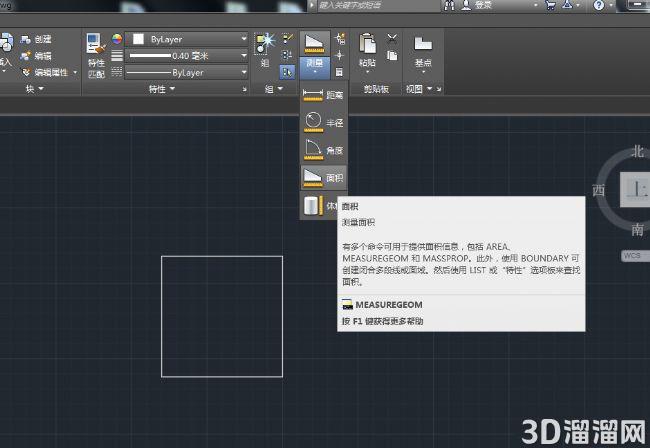The width and height of the screenshot is (650, 448).
Task: Click the binoculars search icon
Action: (449, 5)
